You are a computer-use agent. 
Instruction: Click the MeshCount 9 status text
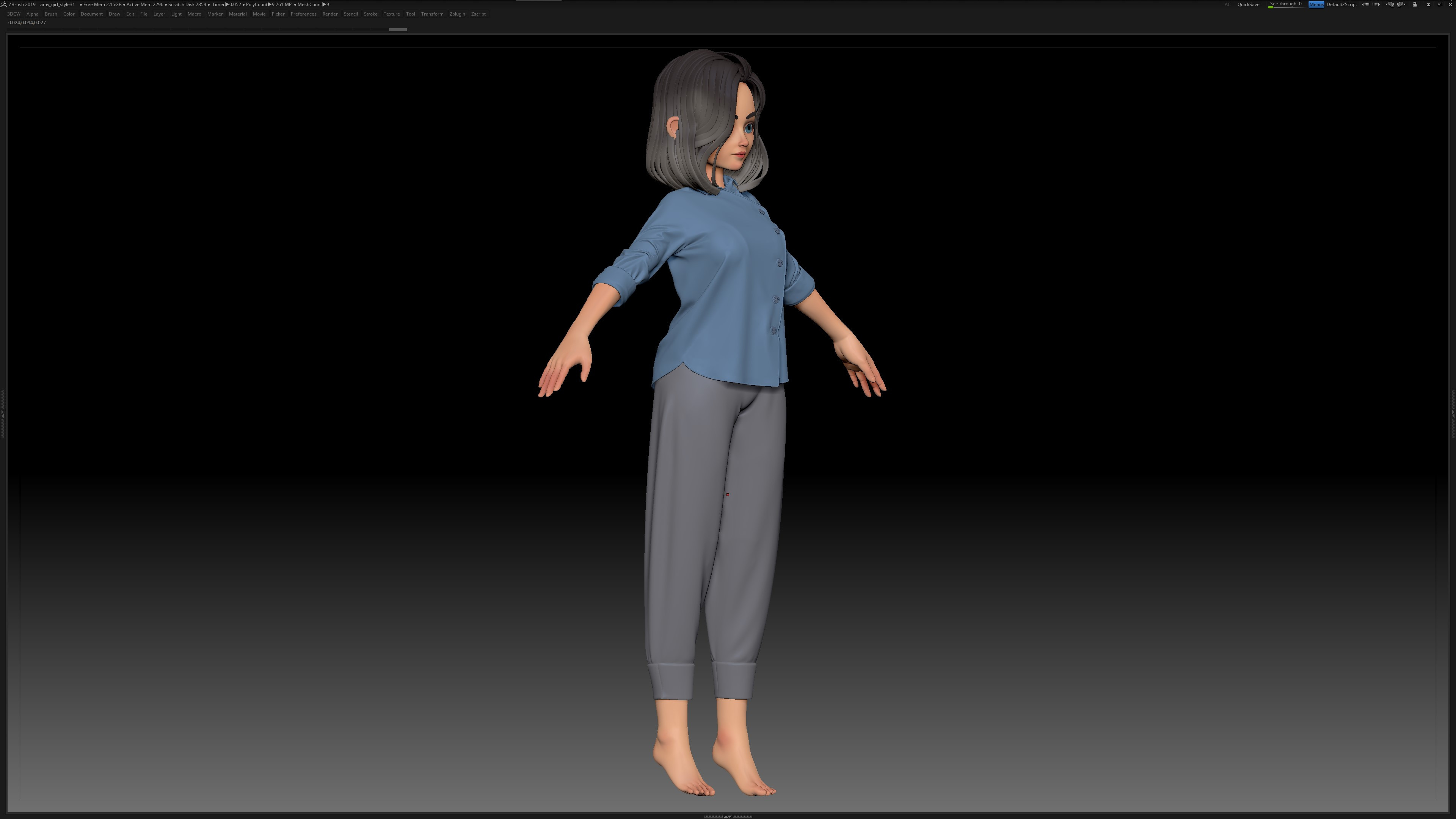click(x=313, y=5)
